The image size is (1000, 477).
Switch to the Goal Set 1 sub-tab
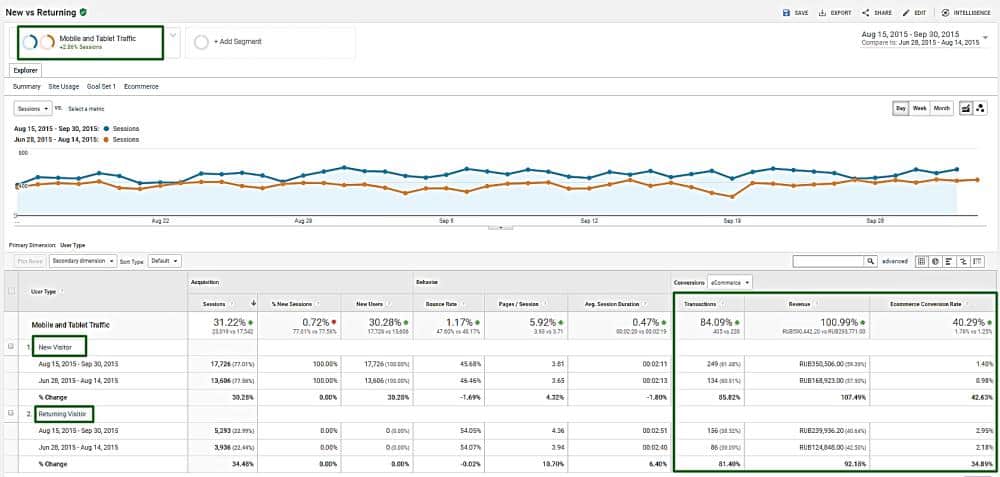pos(101,86)
